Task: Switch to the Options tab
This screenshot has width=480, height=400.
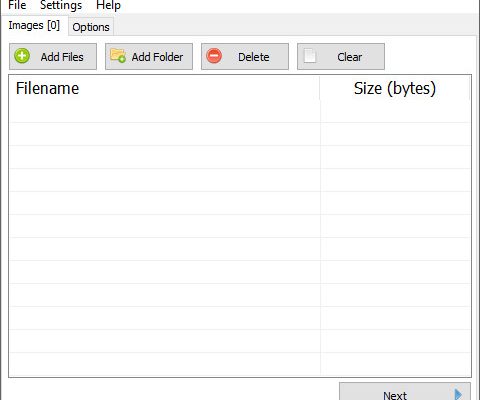Action: (x=91, y=27)
